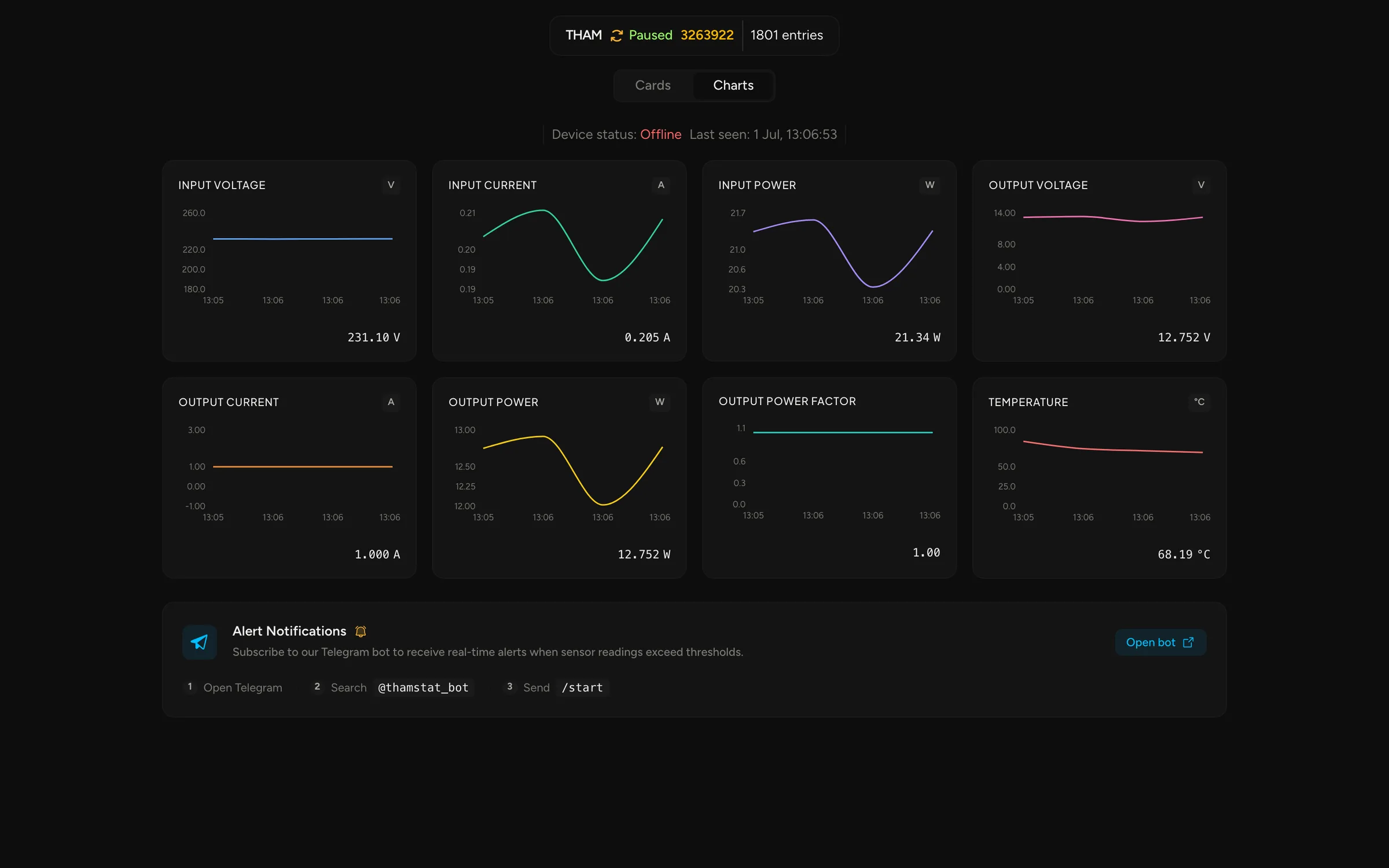Viewport: 1389px width, 868px height.
Task: Click the /start command text
Action: [582, 687]
